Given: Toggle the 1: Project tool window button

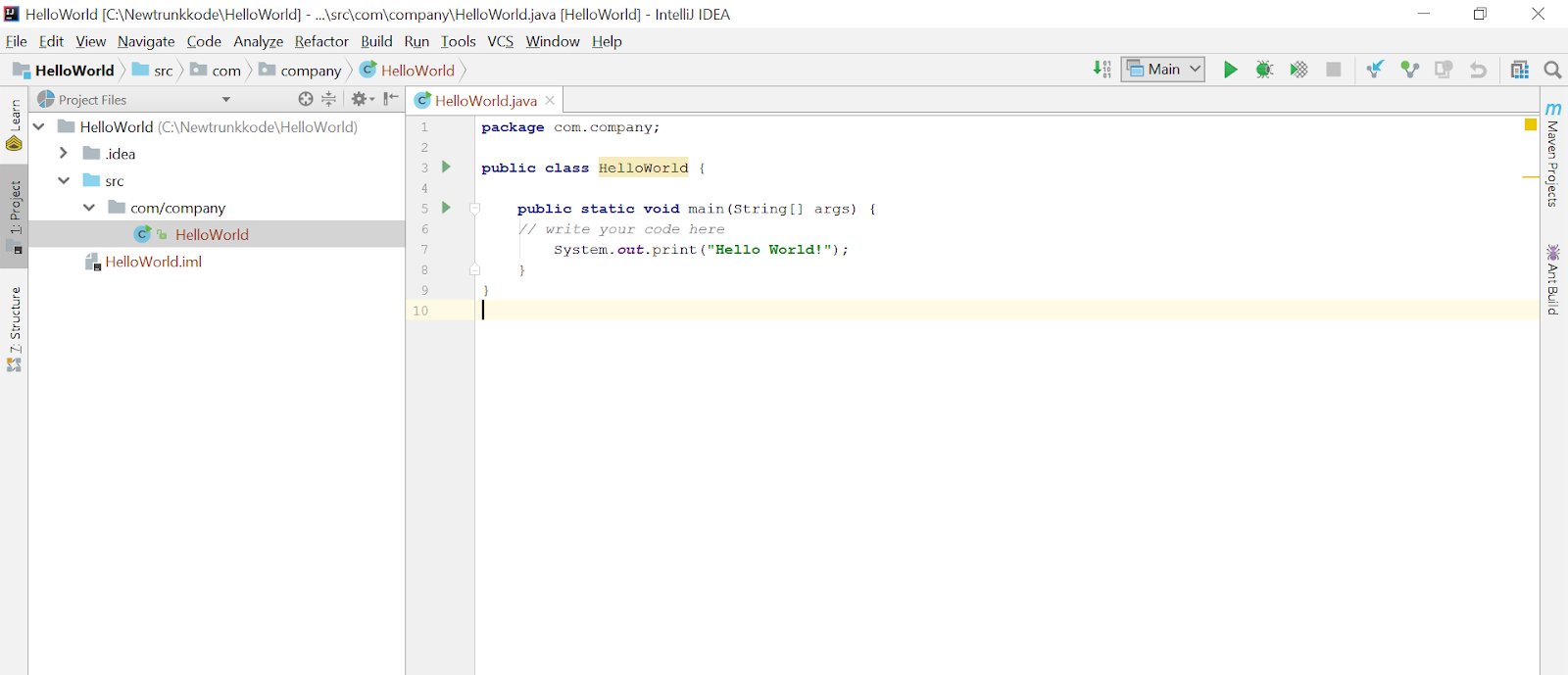Looking at the screenshot, I should pyautogui.click(x=14, y=217).
